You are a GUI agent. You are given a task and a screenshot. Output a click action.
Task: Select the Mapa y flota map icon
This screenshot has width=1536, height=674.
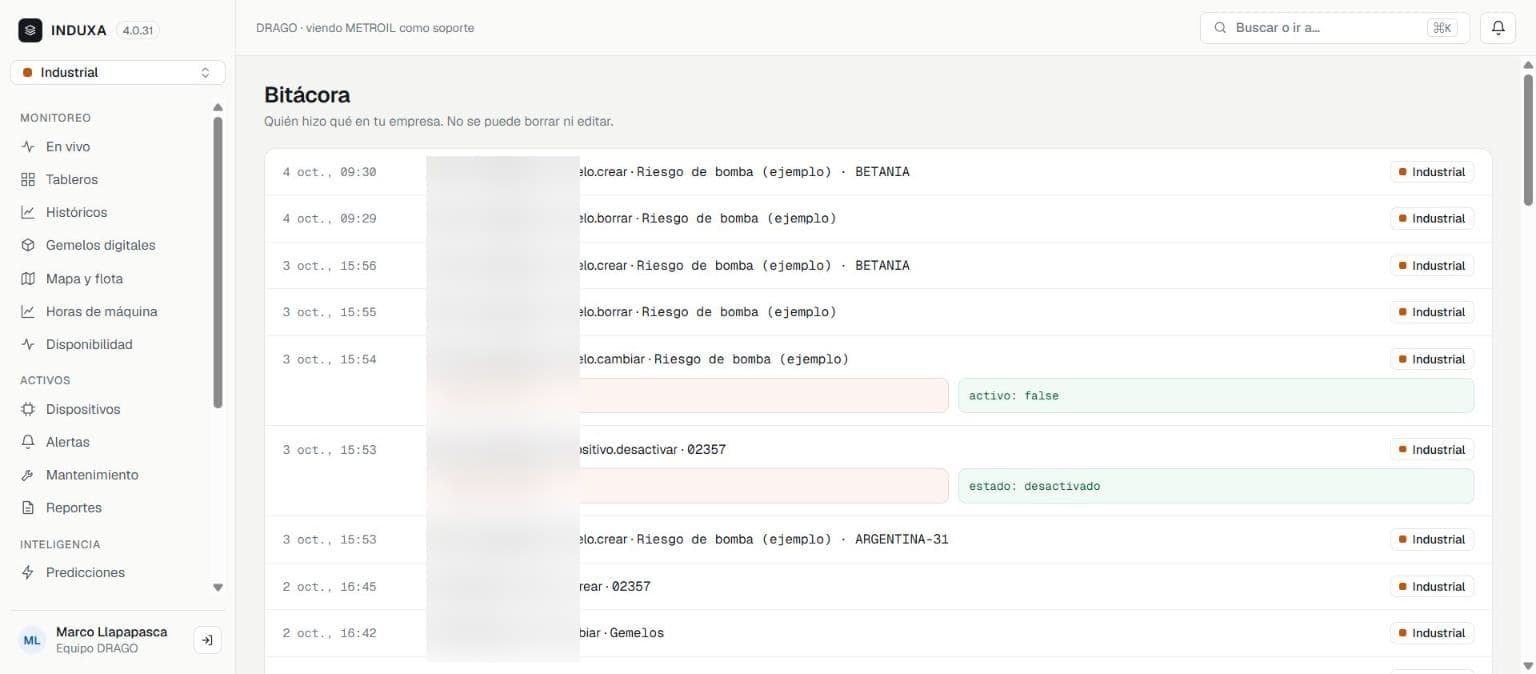click(x=28, y=279)
